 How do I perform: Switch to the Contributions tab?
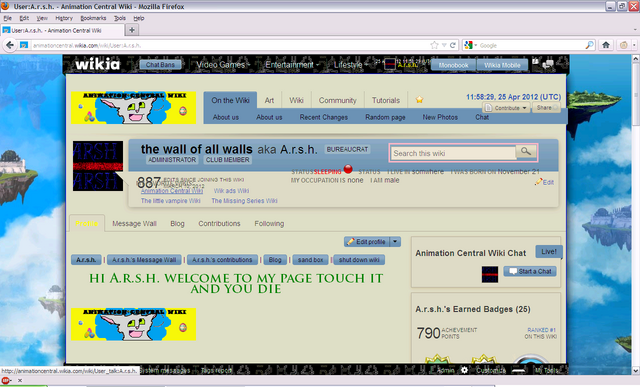pyautogui.click(x=219, y=224)
